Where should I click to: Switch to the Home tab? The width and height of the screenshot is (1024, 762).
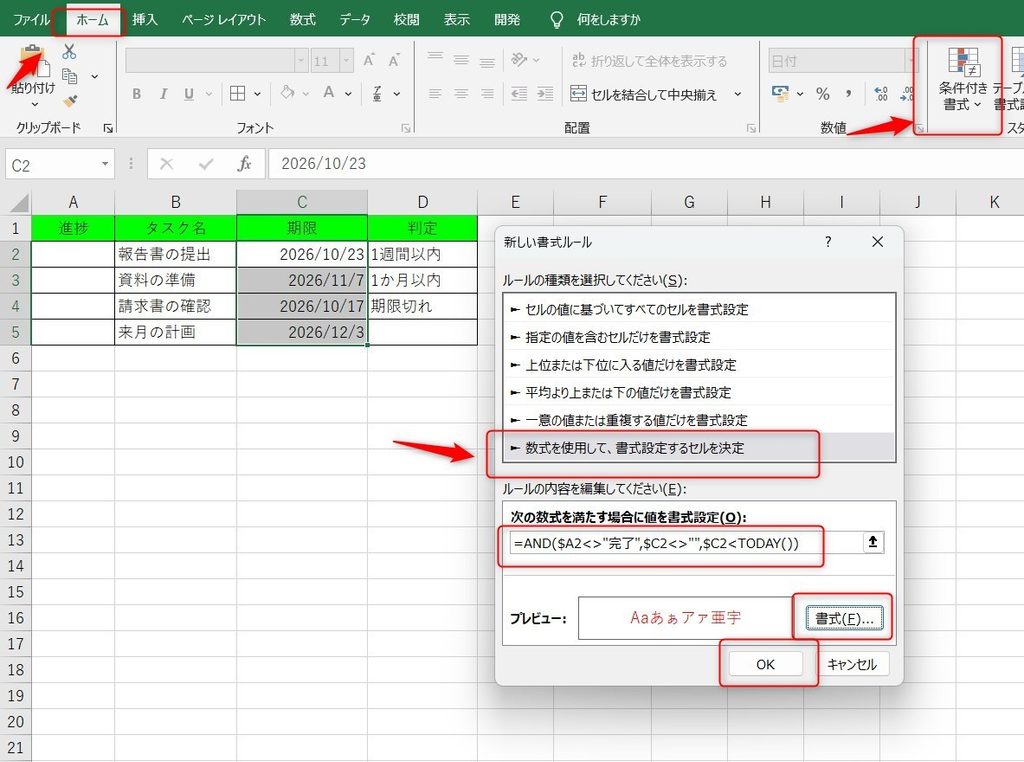click(x=92, y=20)
